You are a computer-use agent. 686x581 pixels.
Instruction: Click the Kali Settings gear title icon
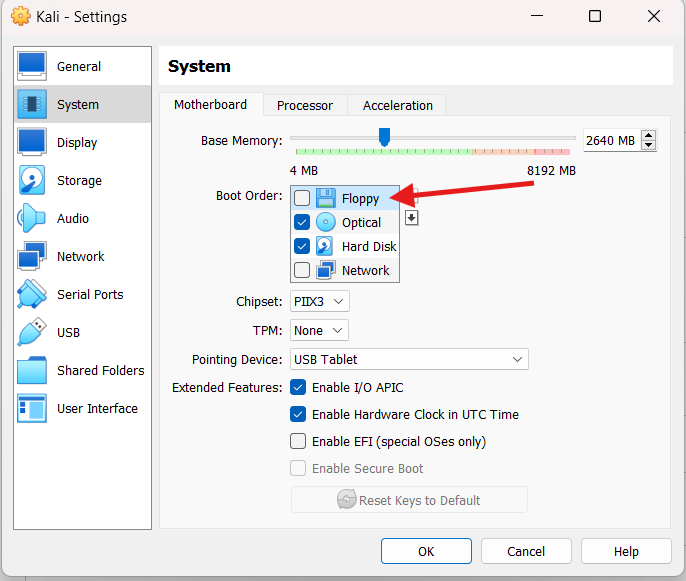pos(21,17)
